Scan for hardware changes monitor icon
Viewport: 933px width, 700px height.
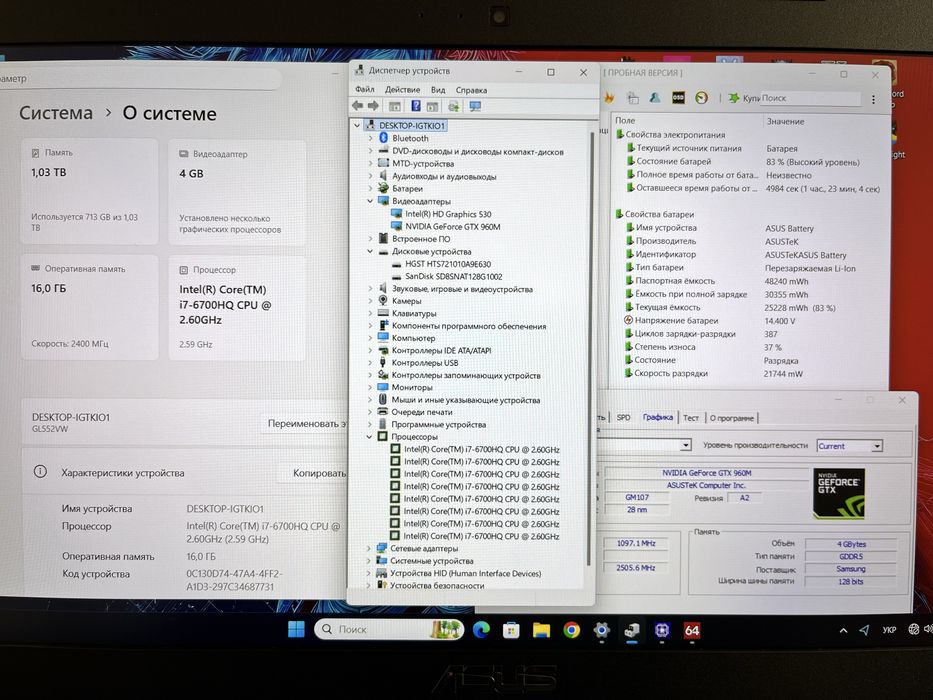click(475, 107)
